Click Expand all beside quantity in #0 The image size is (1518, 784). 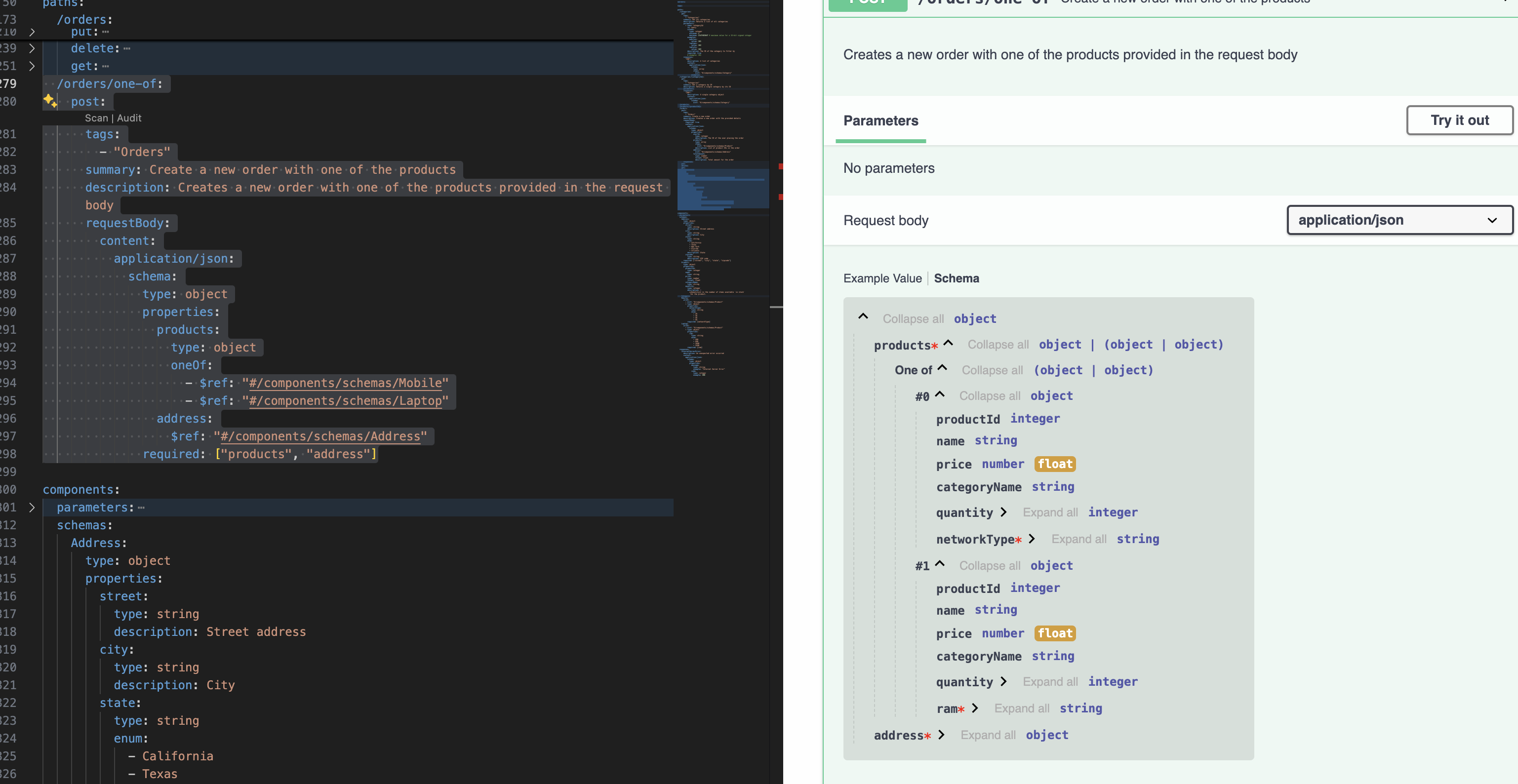point(1050,512)
